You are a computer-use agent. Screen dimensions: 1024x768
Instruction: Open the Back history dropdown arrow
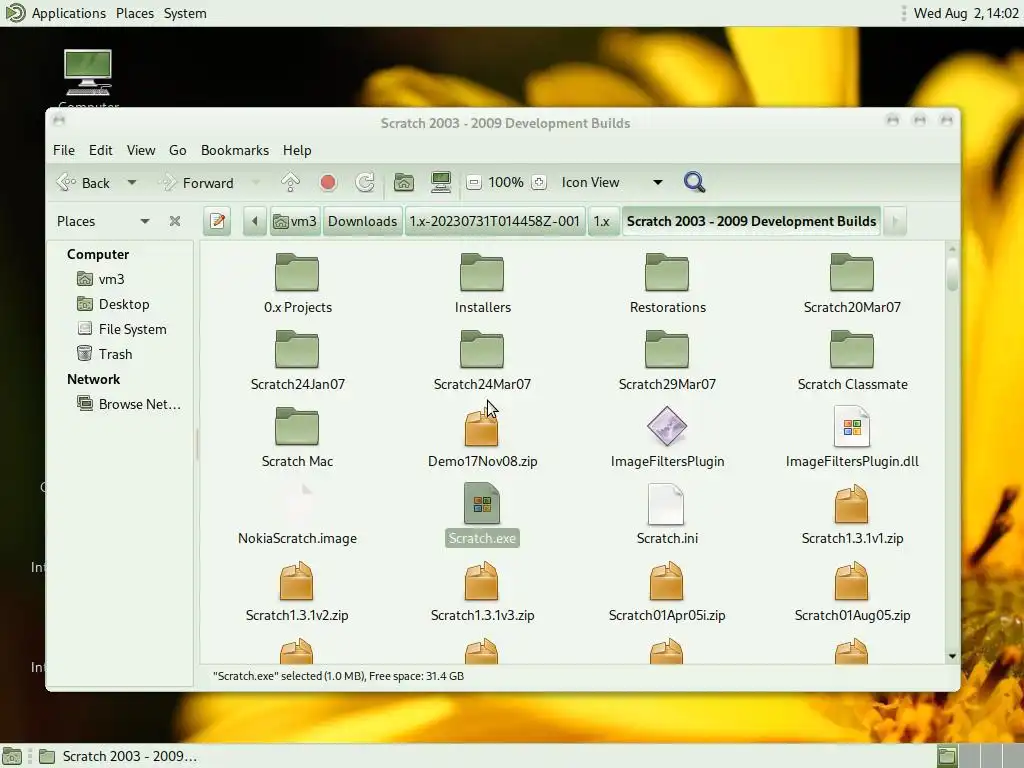(132, 183)
